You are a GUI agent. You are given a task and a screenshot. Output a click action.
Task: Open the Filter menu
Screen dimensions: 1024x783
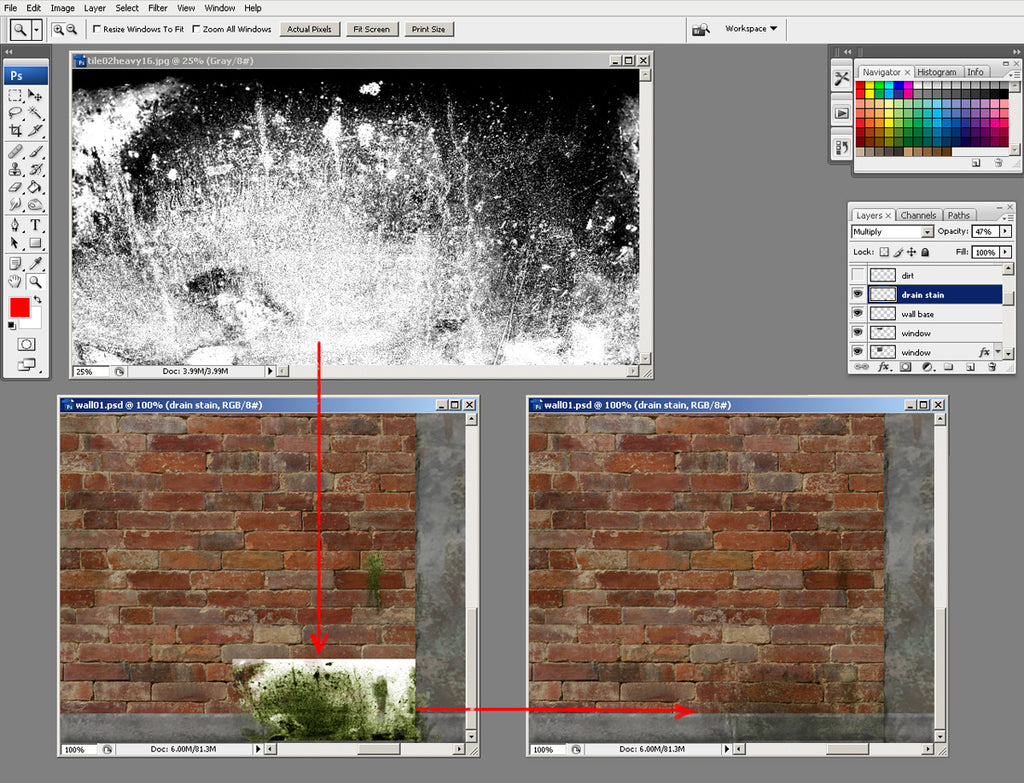[157, 8]
